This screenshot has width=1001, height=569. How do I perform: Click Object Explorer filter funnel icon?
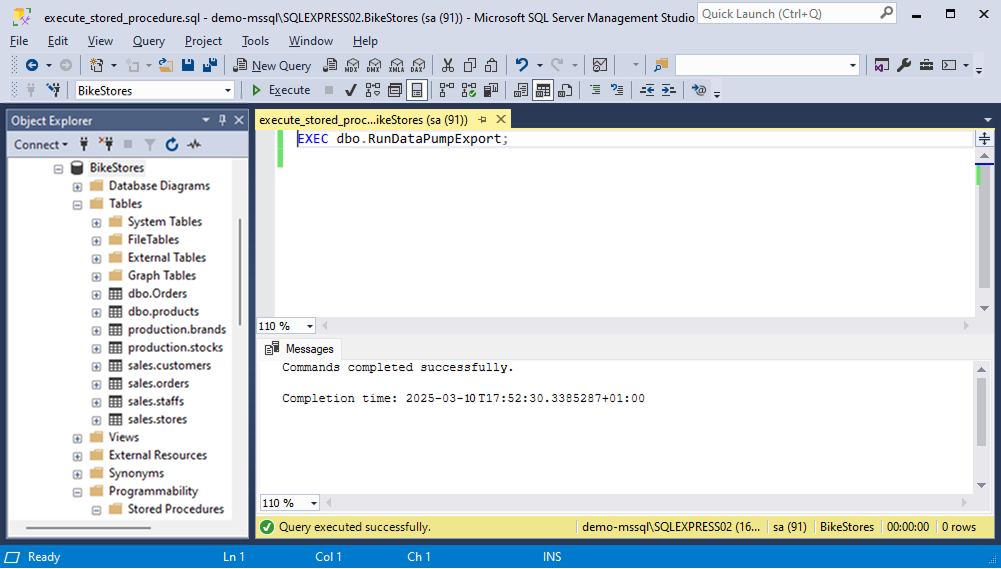click(x=149, y=145)
